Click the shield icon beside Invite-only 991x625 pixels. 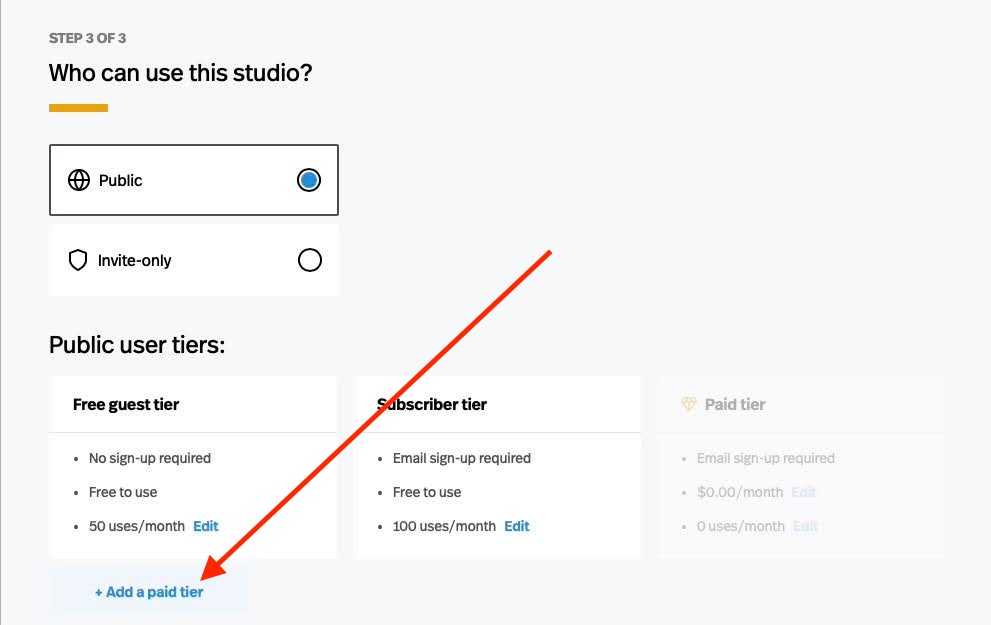[x=78, y=261]
